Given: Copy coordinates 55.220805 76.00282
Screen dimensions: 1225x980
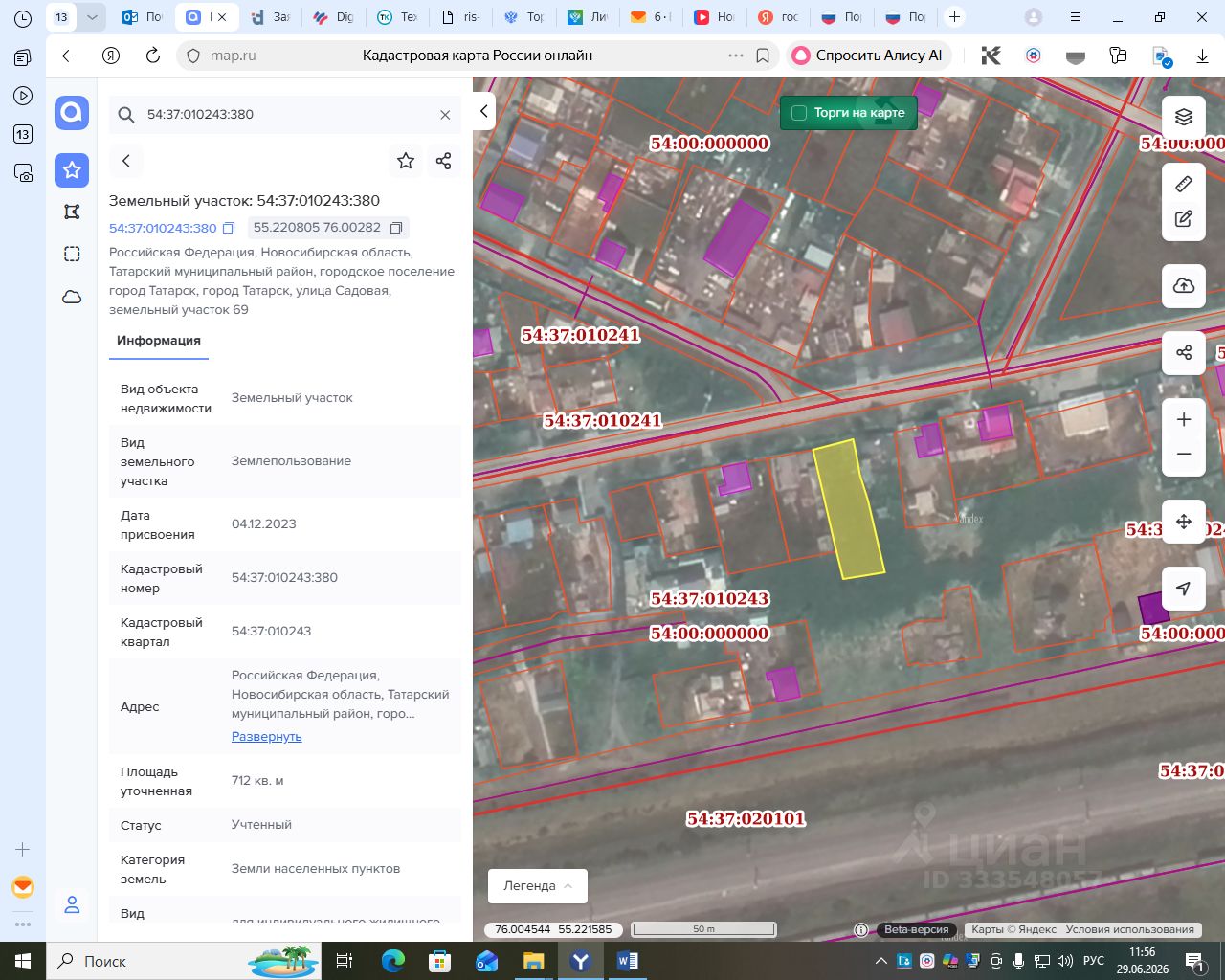Looking at the screenshot, I should click(x=396, y=228).
